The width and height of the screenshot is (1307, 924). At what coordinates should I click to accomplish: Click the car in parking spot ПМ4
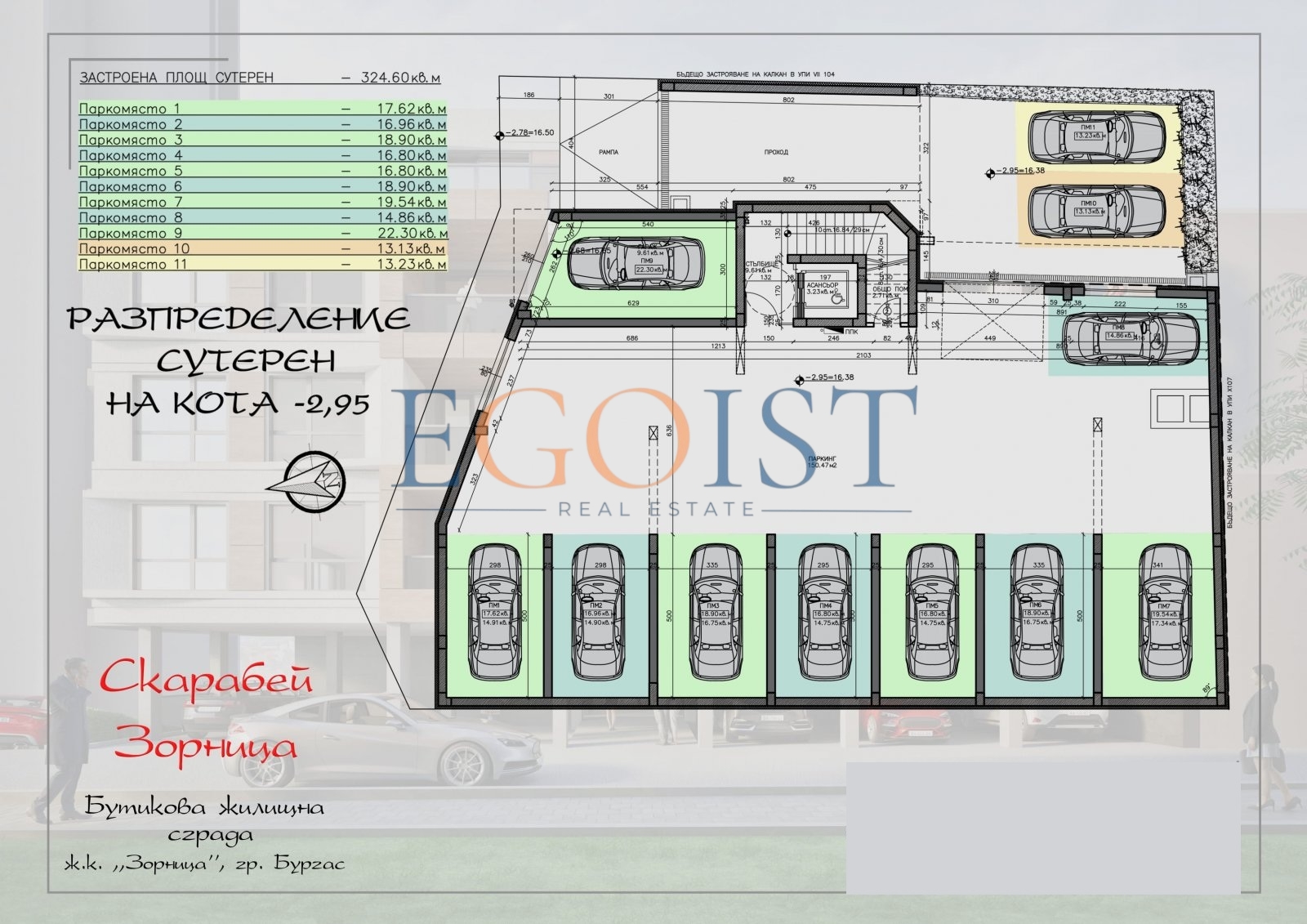pos(824,613)
